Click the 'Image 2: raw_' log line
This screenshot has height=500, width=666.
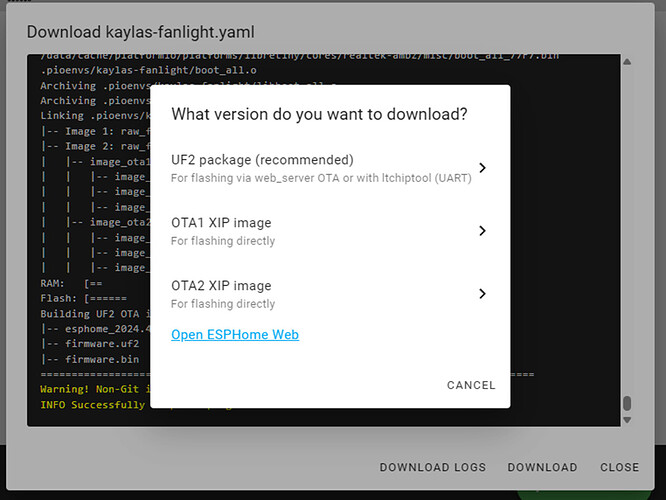[95, 147]
